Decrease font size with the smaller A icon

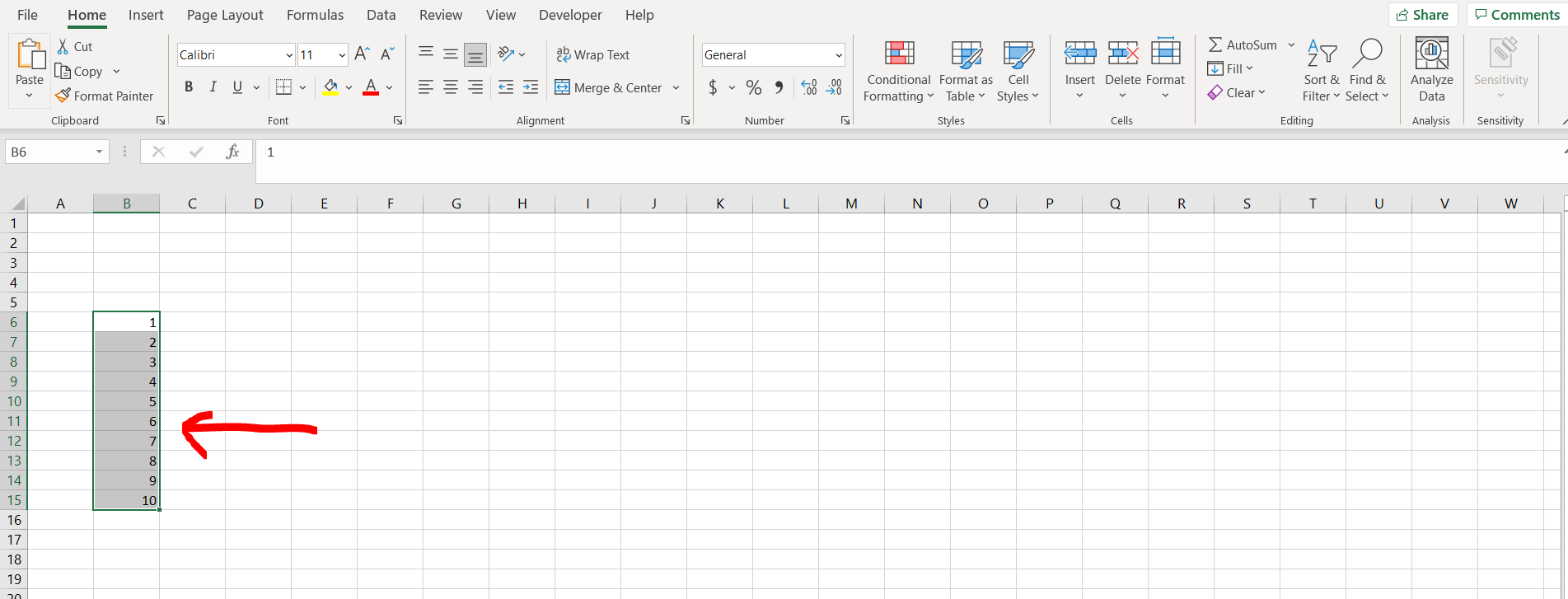(386, 54)
